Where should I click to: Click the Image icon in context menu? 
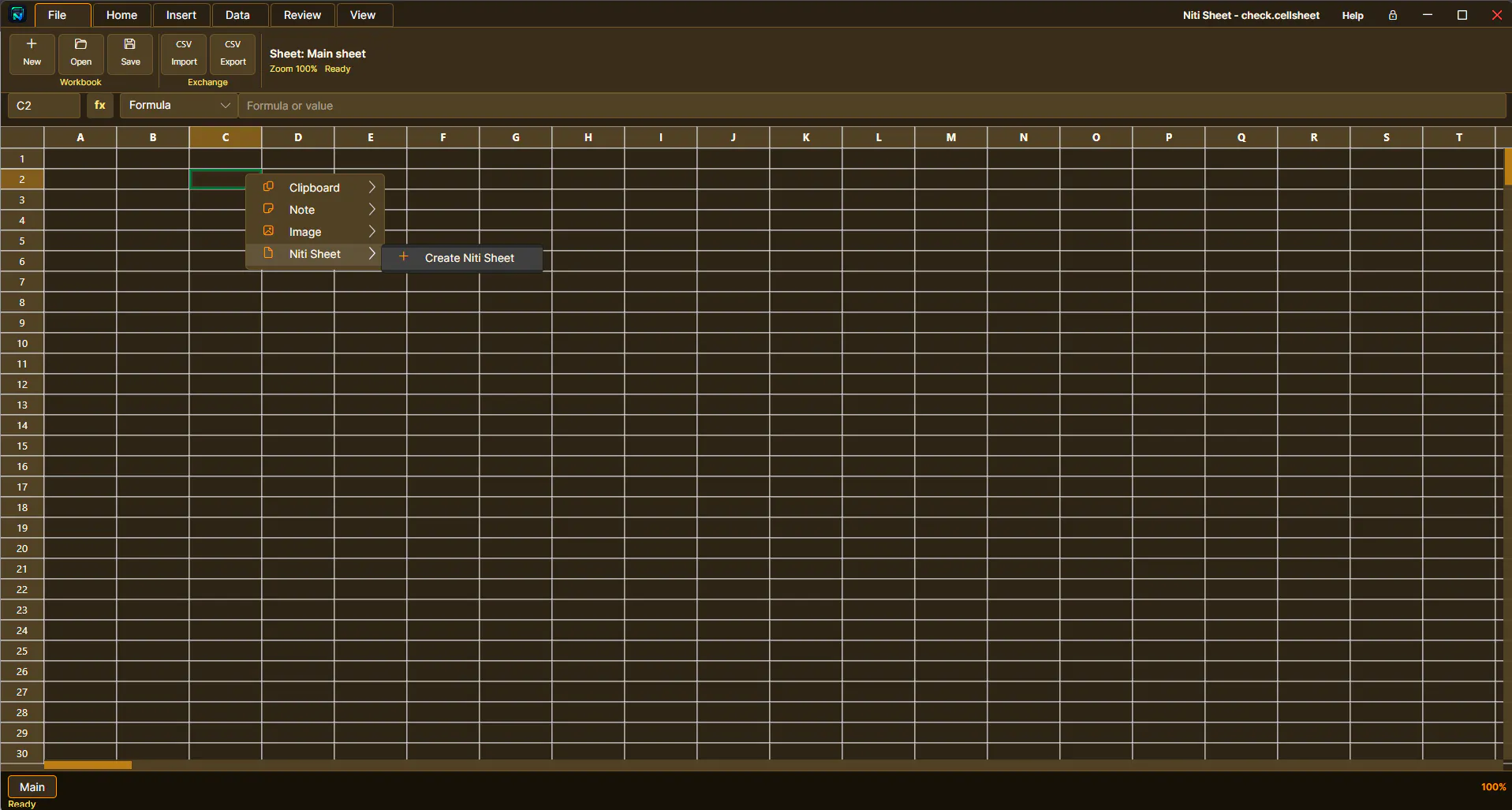268,231
